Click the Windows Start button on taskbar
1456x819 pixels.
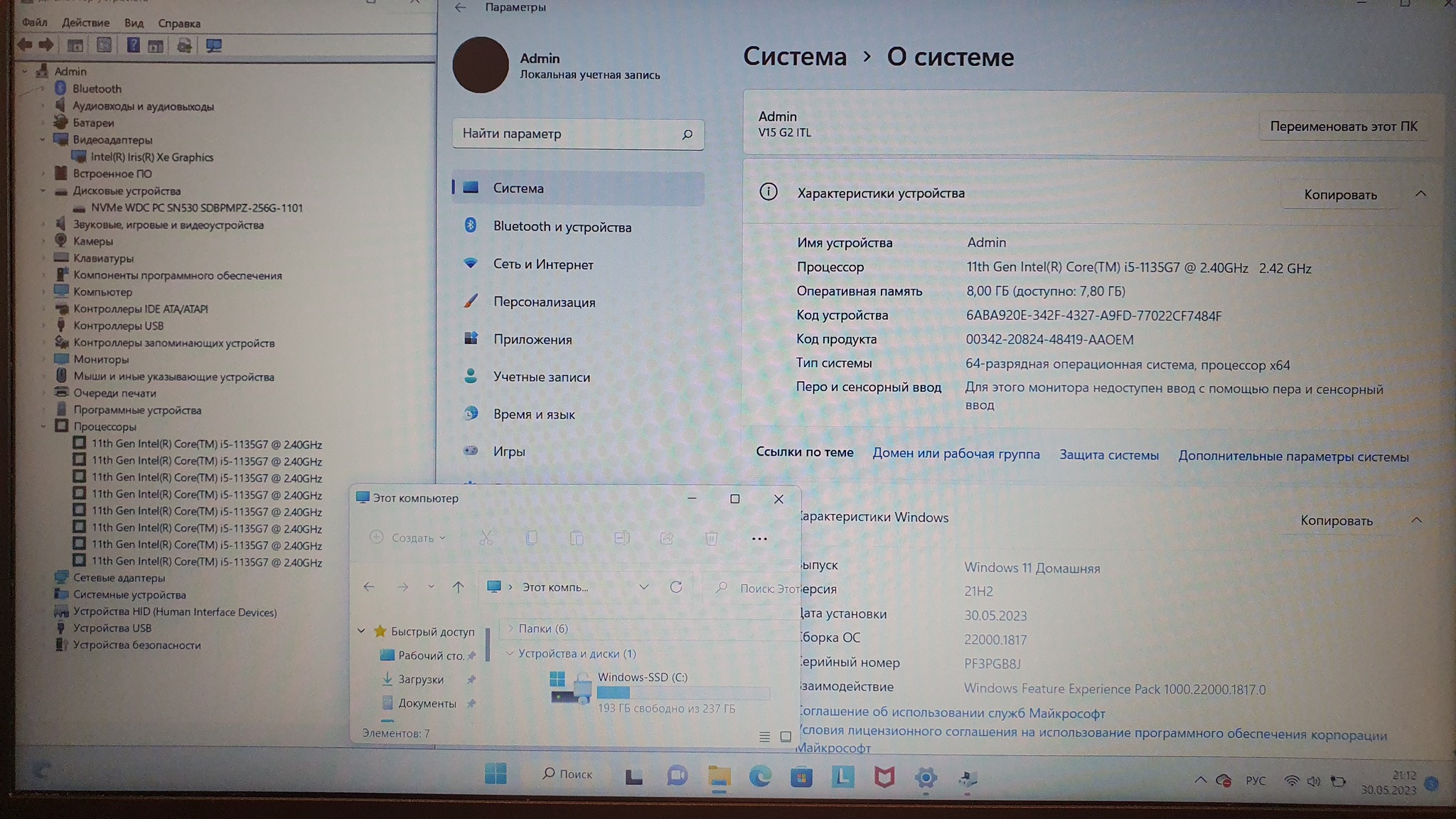point(496,774)
